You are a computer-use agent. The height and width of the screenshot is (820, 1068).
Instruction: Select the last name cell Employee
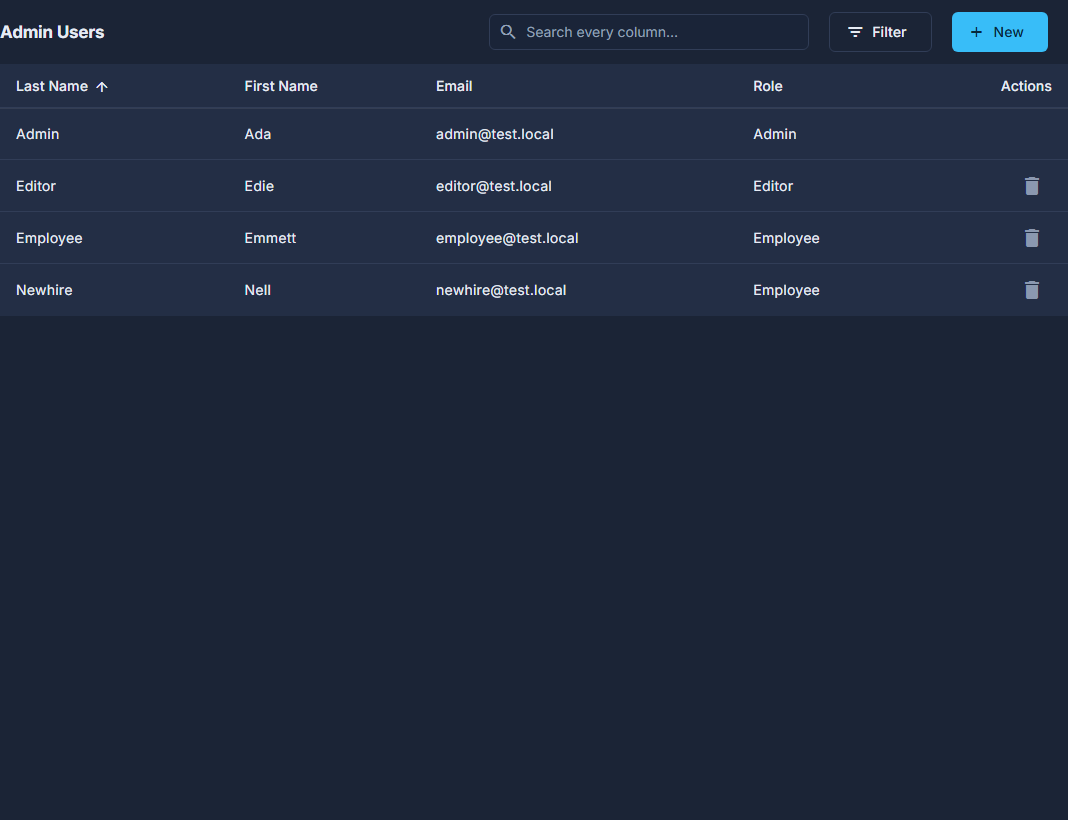49,238
